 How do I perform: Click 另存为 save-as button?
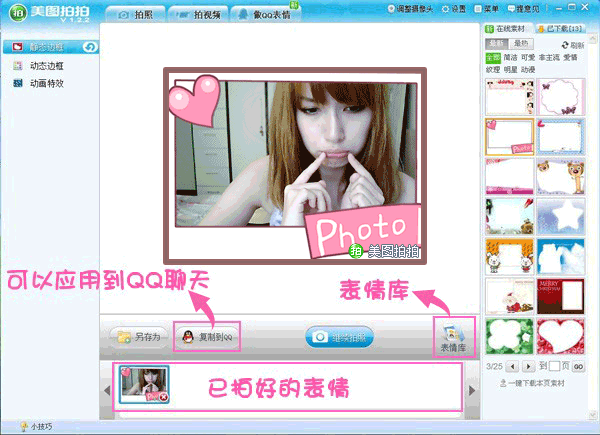[139, 337]
